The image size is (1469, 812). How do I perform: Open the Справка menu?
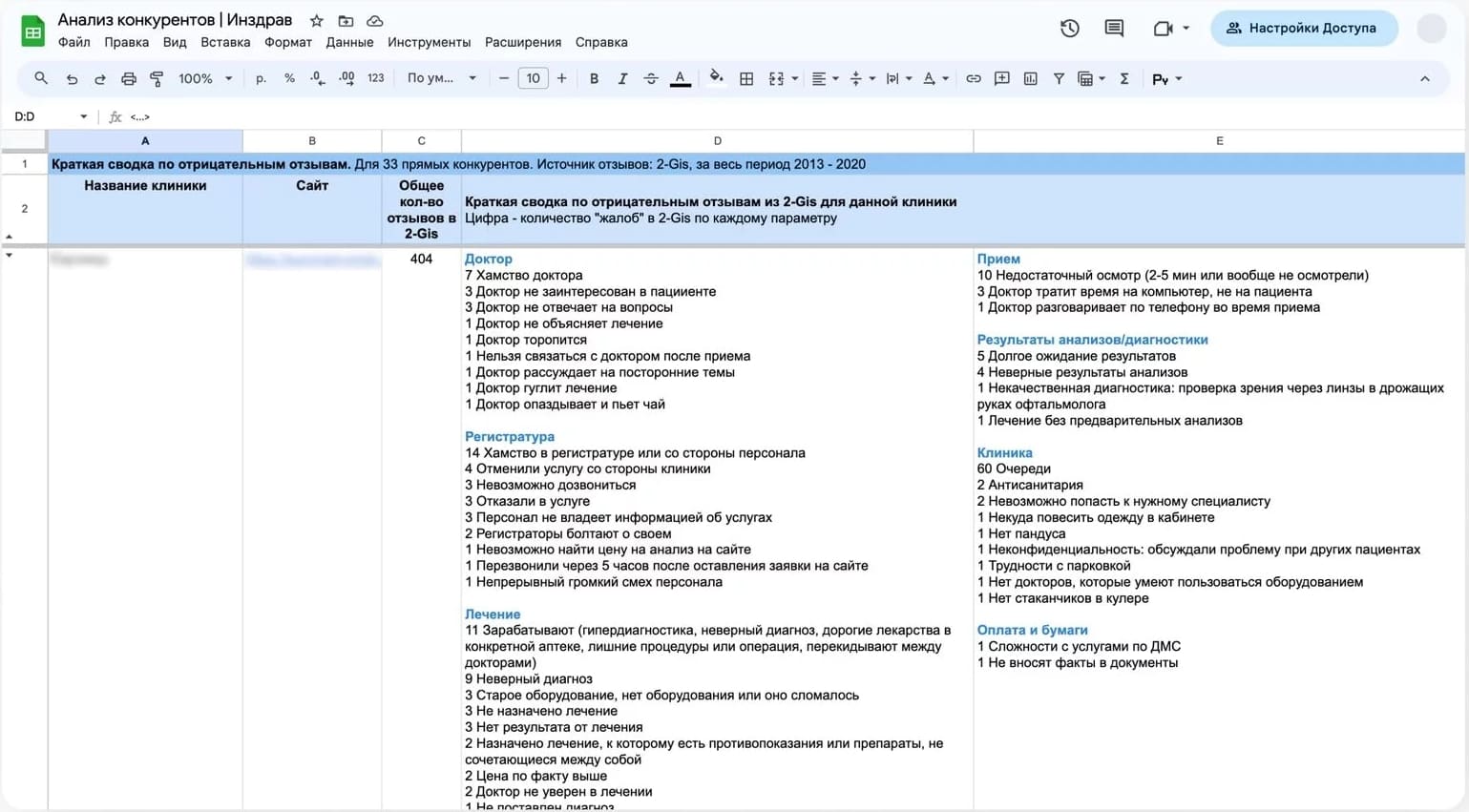(601, 42)
